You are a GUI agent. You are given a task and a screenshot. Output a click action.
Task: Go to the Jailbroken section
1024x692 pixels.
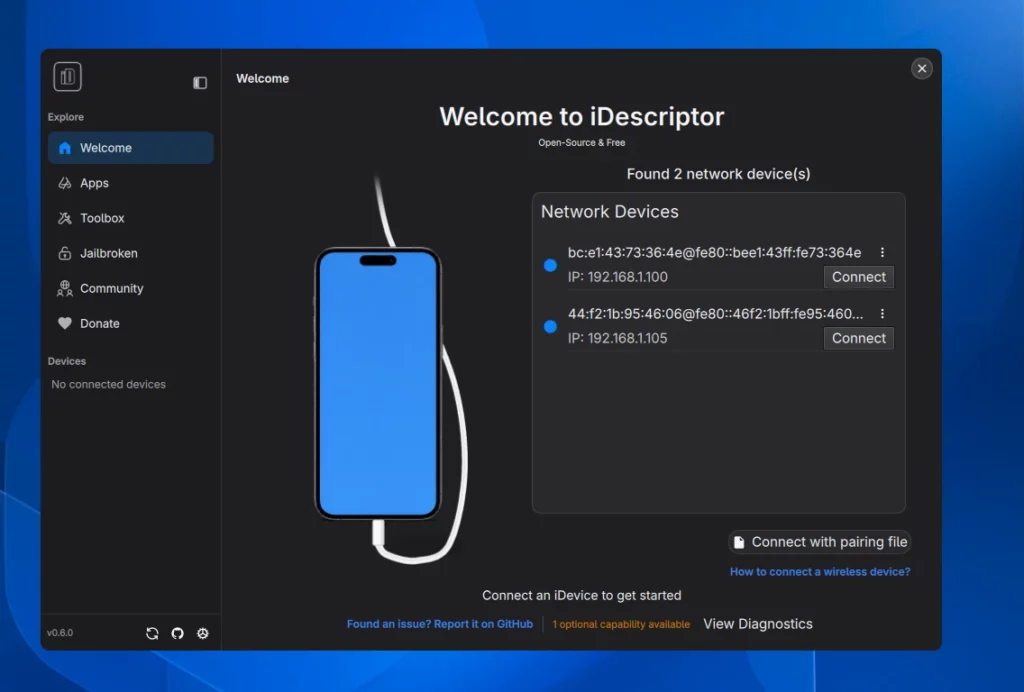[x=131, y=253]
